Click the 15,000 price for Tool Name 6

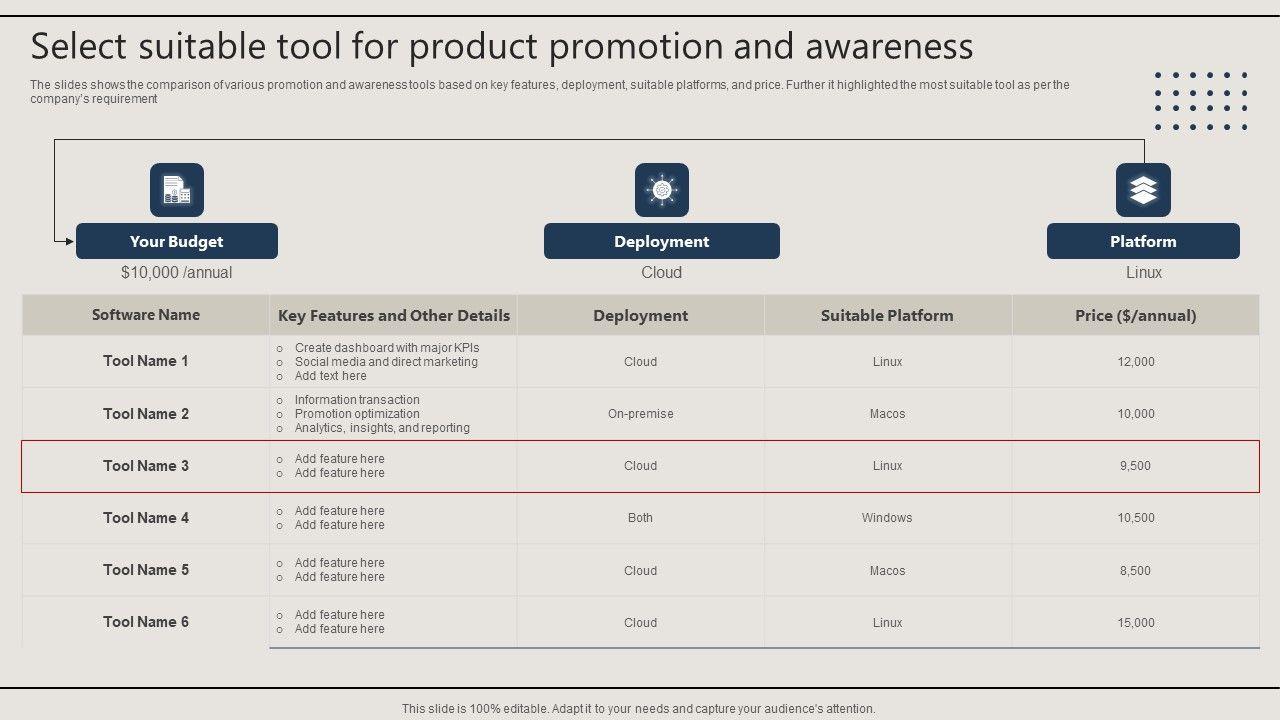coord(1135,622)
